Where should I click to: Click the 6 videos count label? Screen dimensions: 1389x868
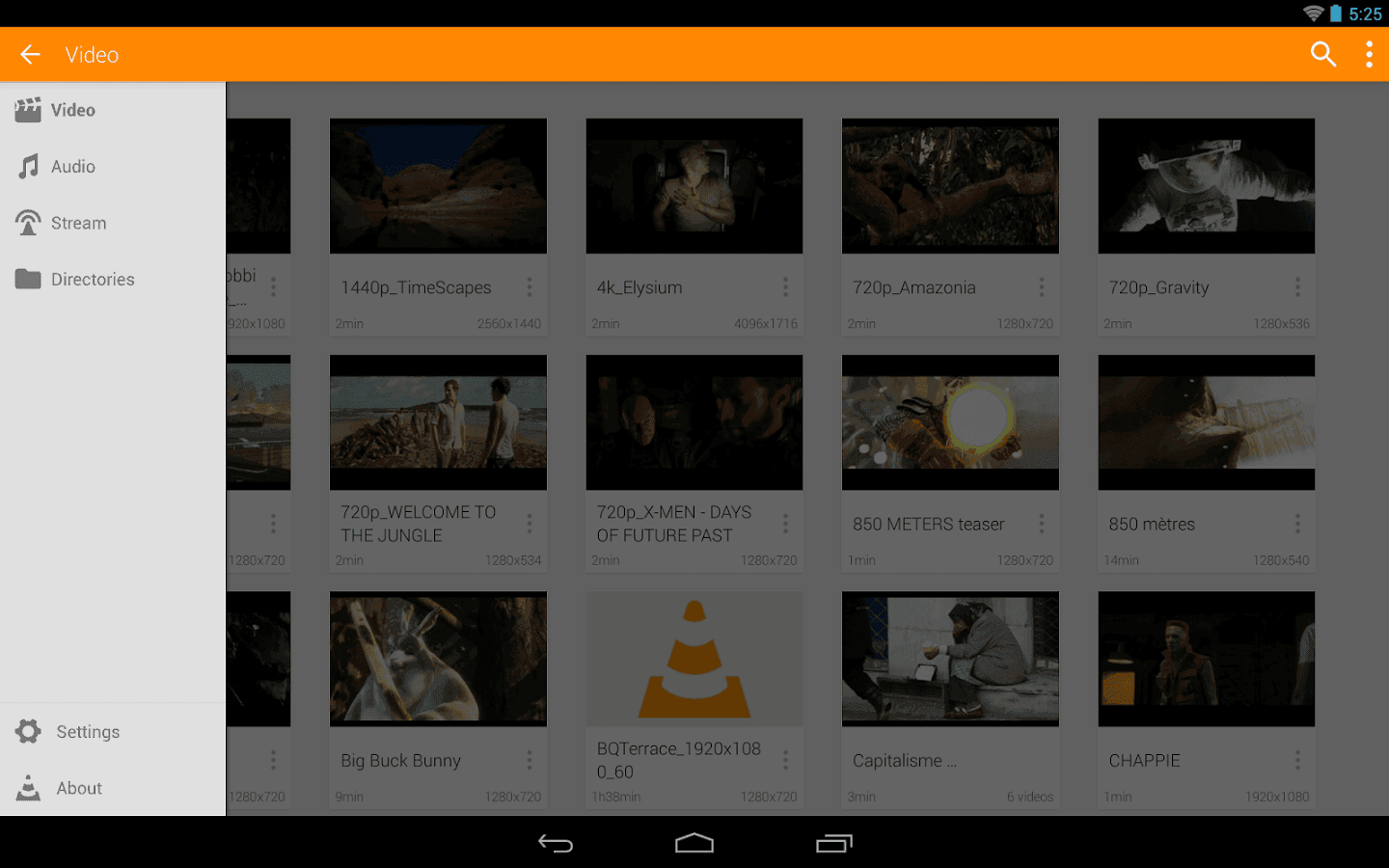tap(1030, 797)
